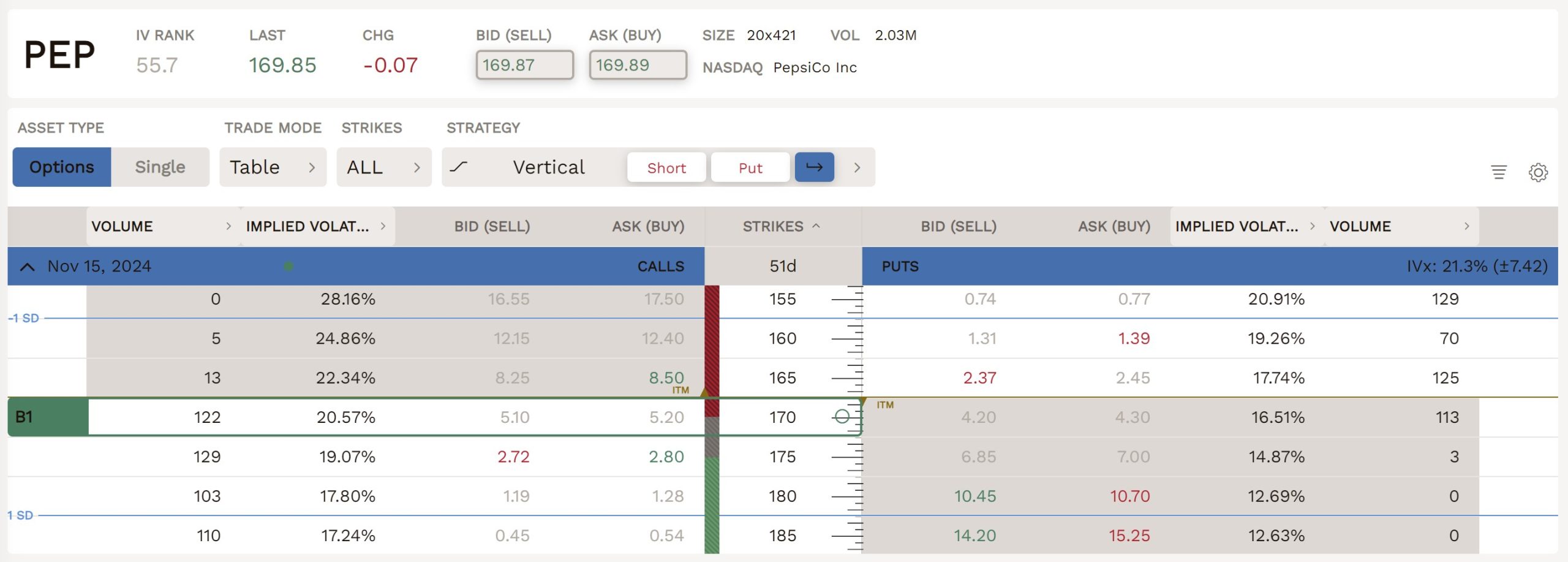Image resolution: width=1568 pixels, height=562 pixels.
Task: Click the 2.80 call ask at strike 175
Action: pyautogui.click(x=666, y=457)
